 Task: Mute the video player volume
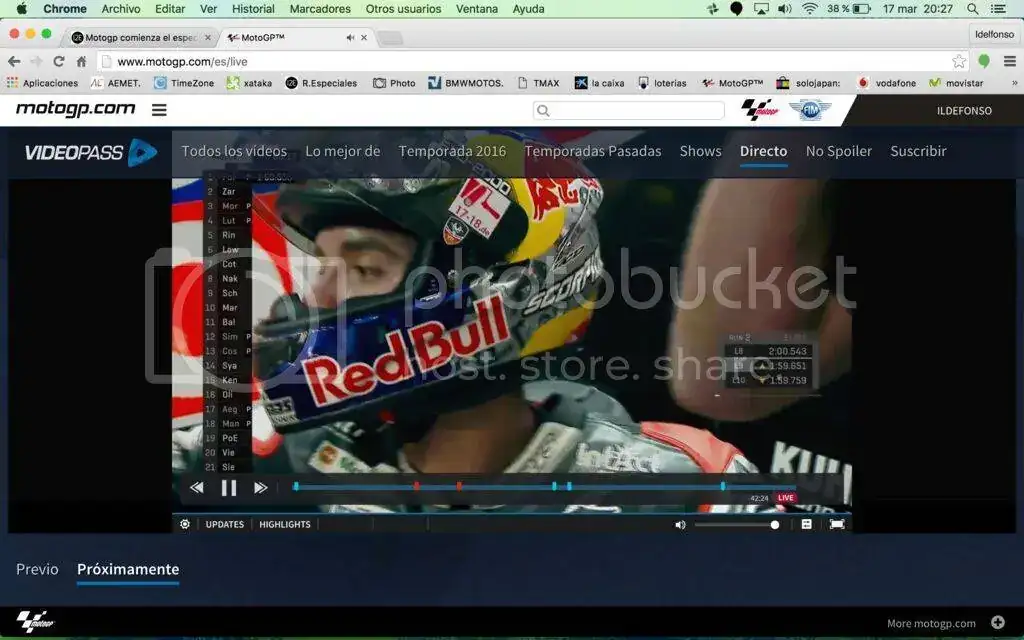(680, 524)
